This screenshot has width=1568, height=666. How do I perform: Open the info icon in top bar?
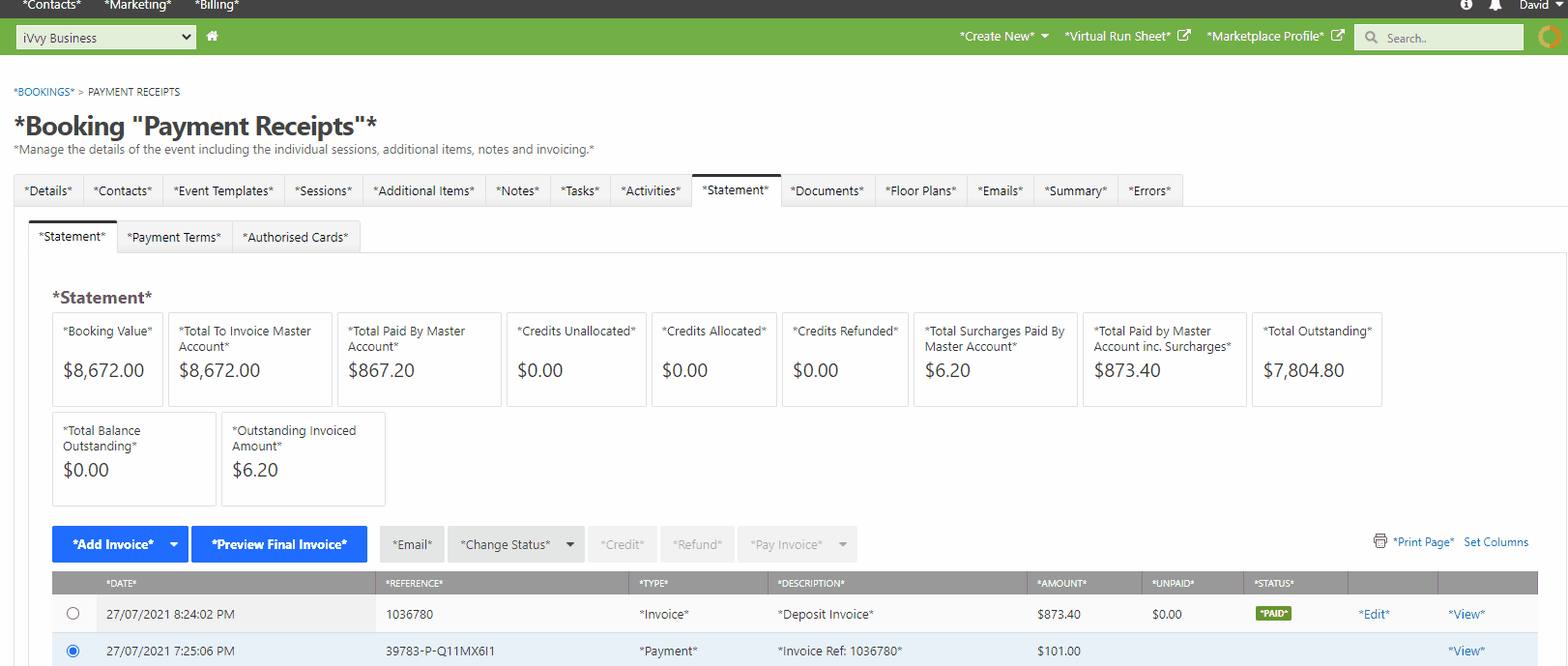1466,5
